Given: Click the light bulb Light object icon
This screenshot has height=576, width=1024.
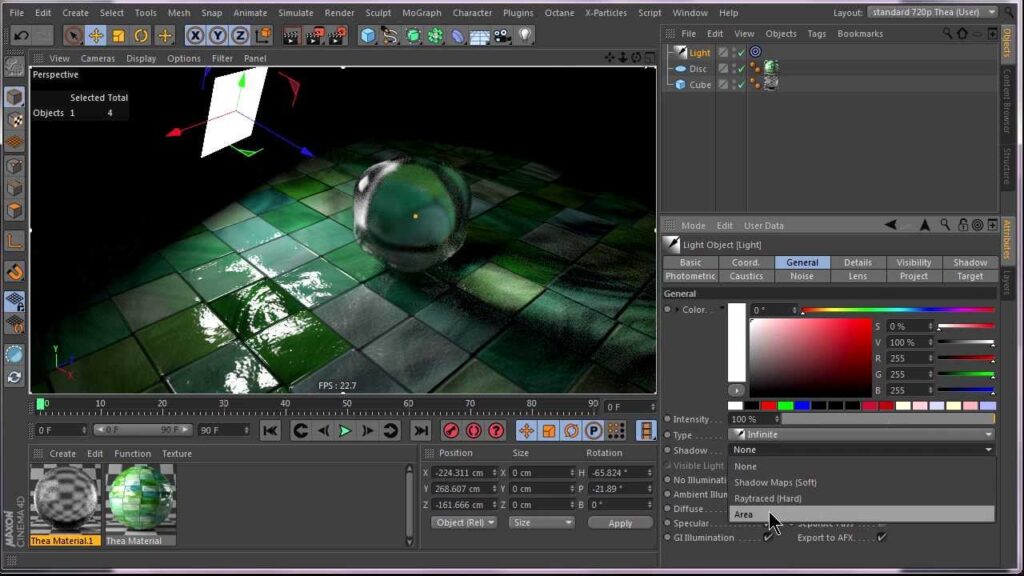Looking at the screenshot, I should pos(524,36).
